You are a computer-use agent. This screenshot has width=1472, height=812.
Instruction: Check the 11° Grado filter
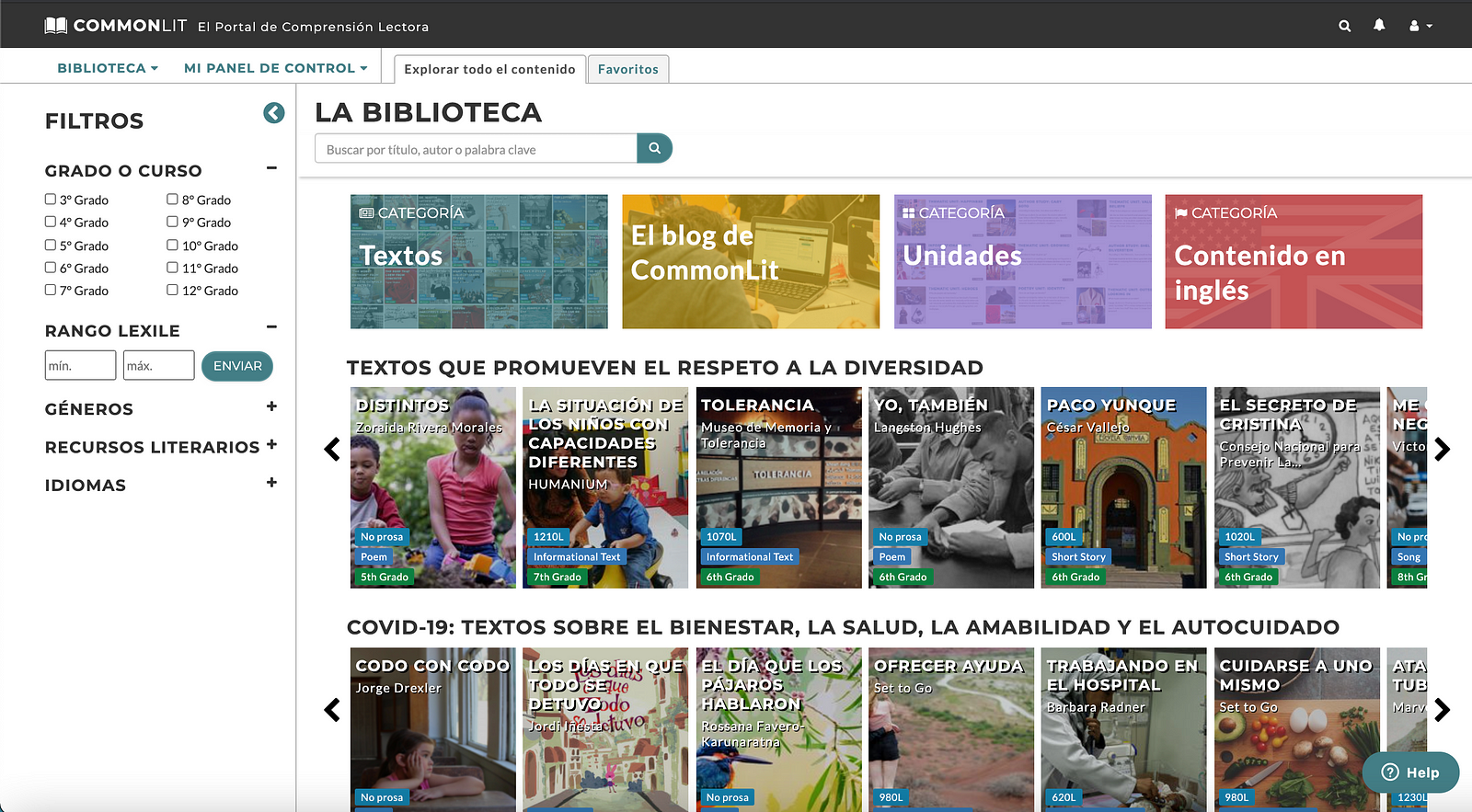coord(172,268)
